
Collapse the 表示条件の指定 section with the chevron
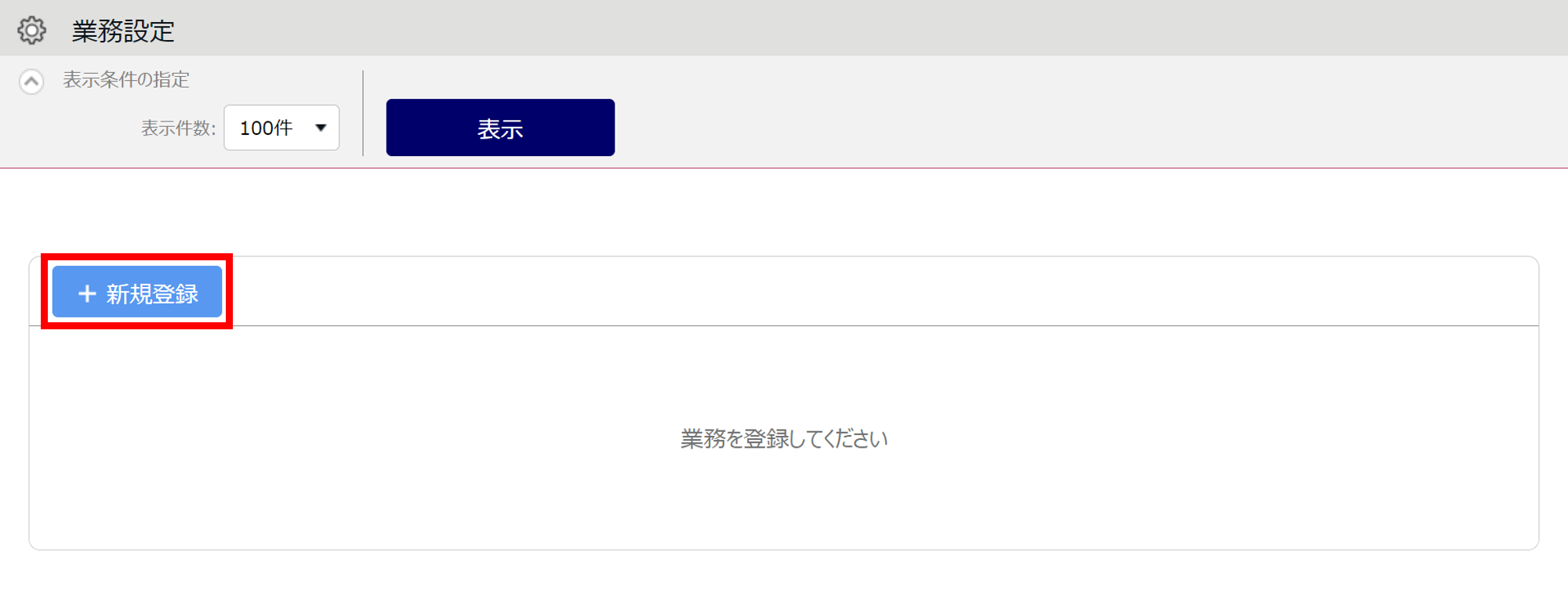coord(31,81)
